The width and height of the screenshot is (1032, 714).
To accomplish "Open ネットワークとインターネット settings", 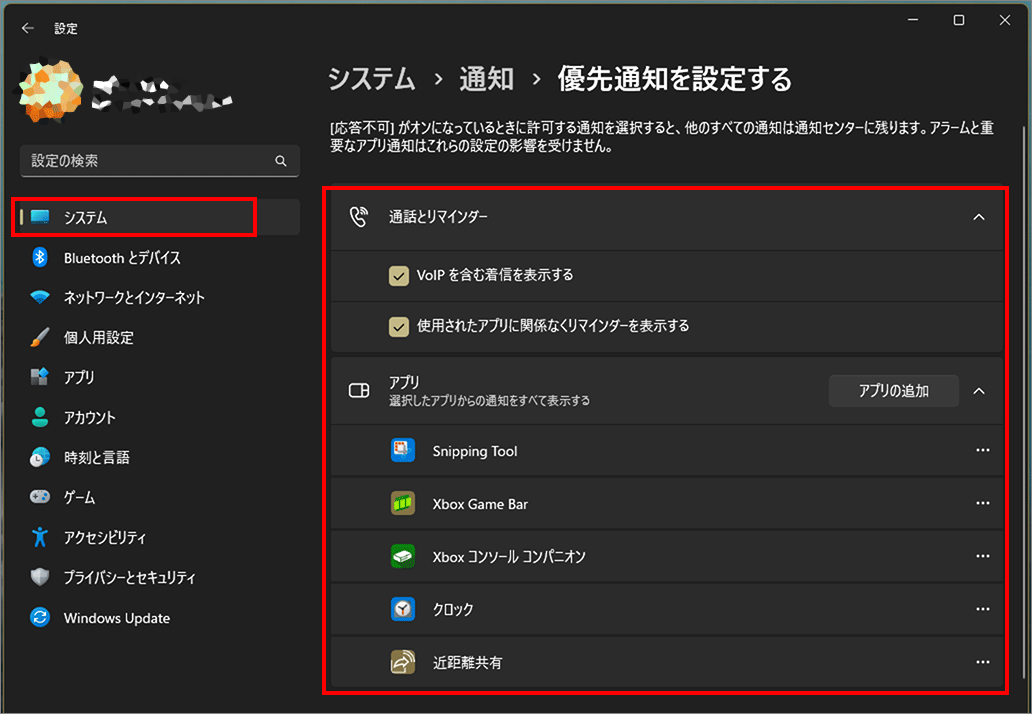I will point(159,297).
